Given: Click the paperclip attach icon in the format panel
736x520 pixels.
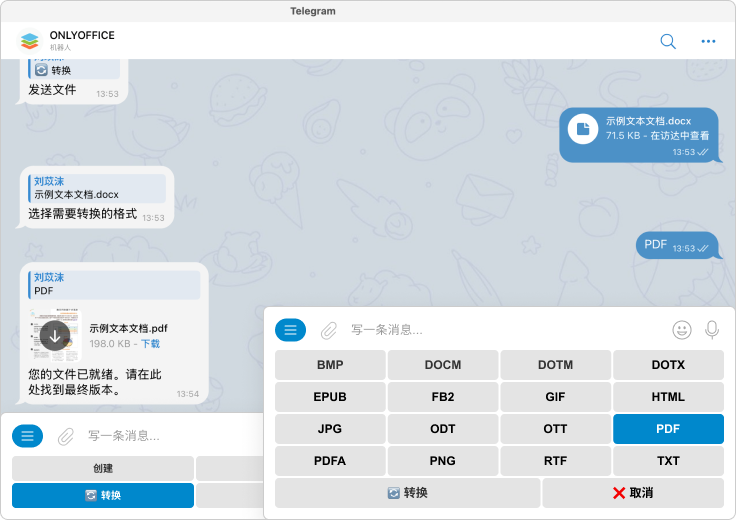Looking at the screenshot, I should 329,330.
